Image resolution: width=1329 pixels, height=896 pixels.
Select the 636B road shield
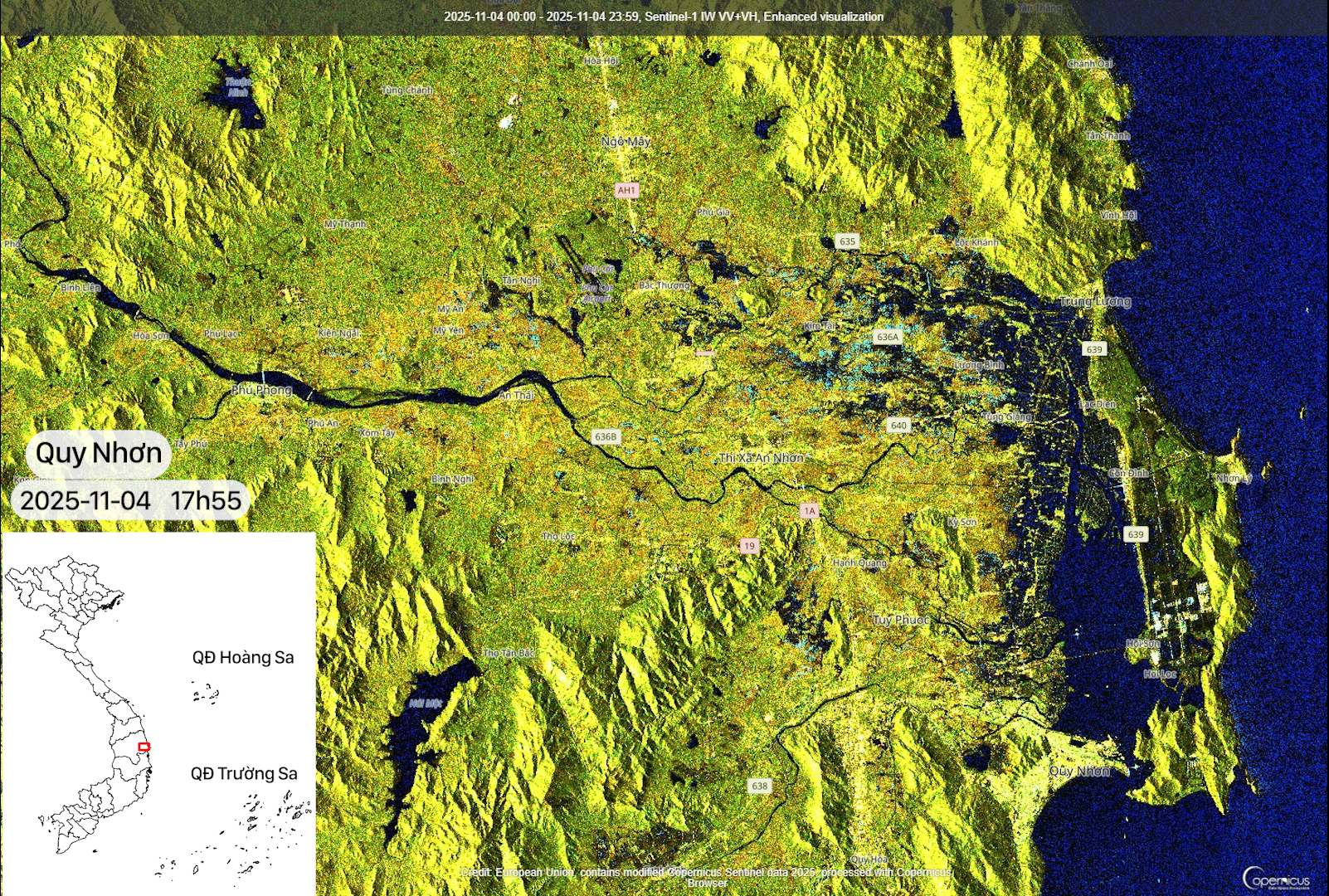[606, 436]
